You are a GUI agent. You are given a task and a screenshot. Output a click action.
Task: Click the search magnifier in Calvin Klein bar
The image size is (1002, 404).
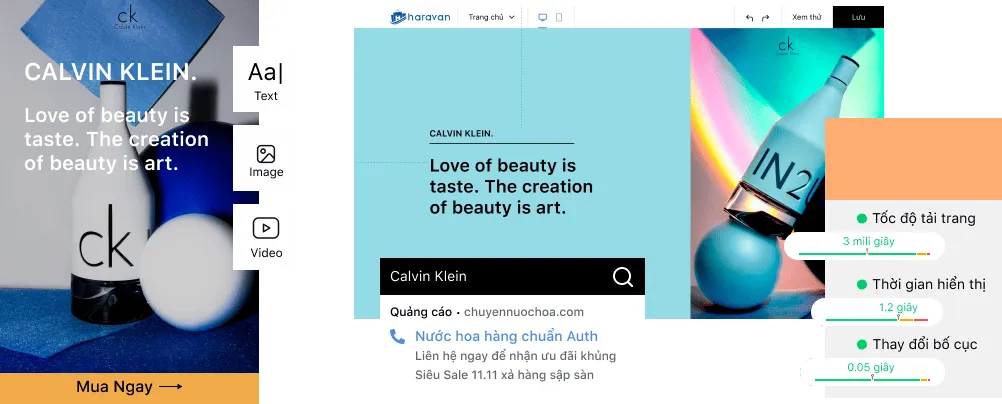click(623, 277)
